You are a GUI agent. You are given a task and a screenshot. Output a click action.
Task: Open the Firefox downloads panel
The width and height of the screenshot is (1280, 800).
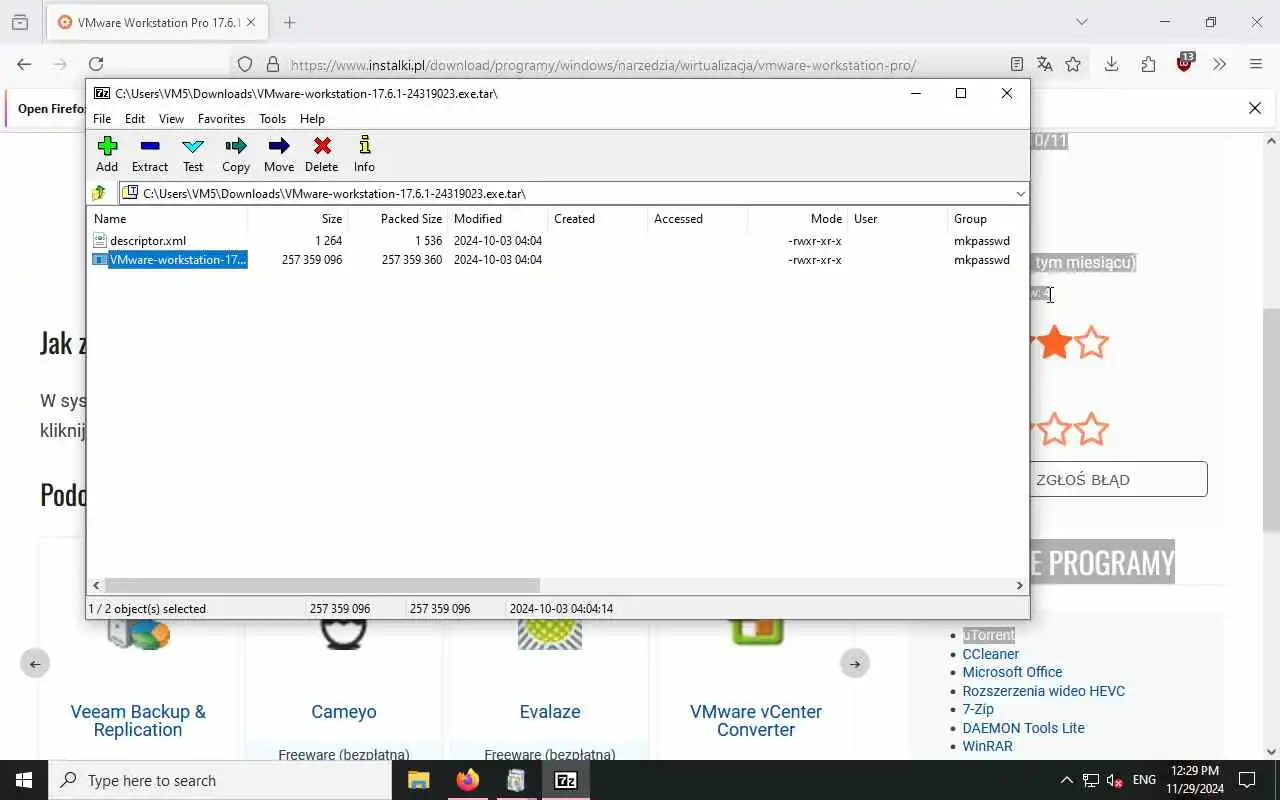pyautogui.click(x=1111, y=64)
